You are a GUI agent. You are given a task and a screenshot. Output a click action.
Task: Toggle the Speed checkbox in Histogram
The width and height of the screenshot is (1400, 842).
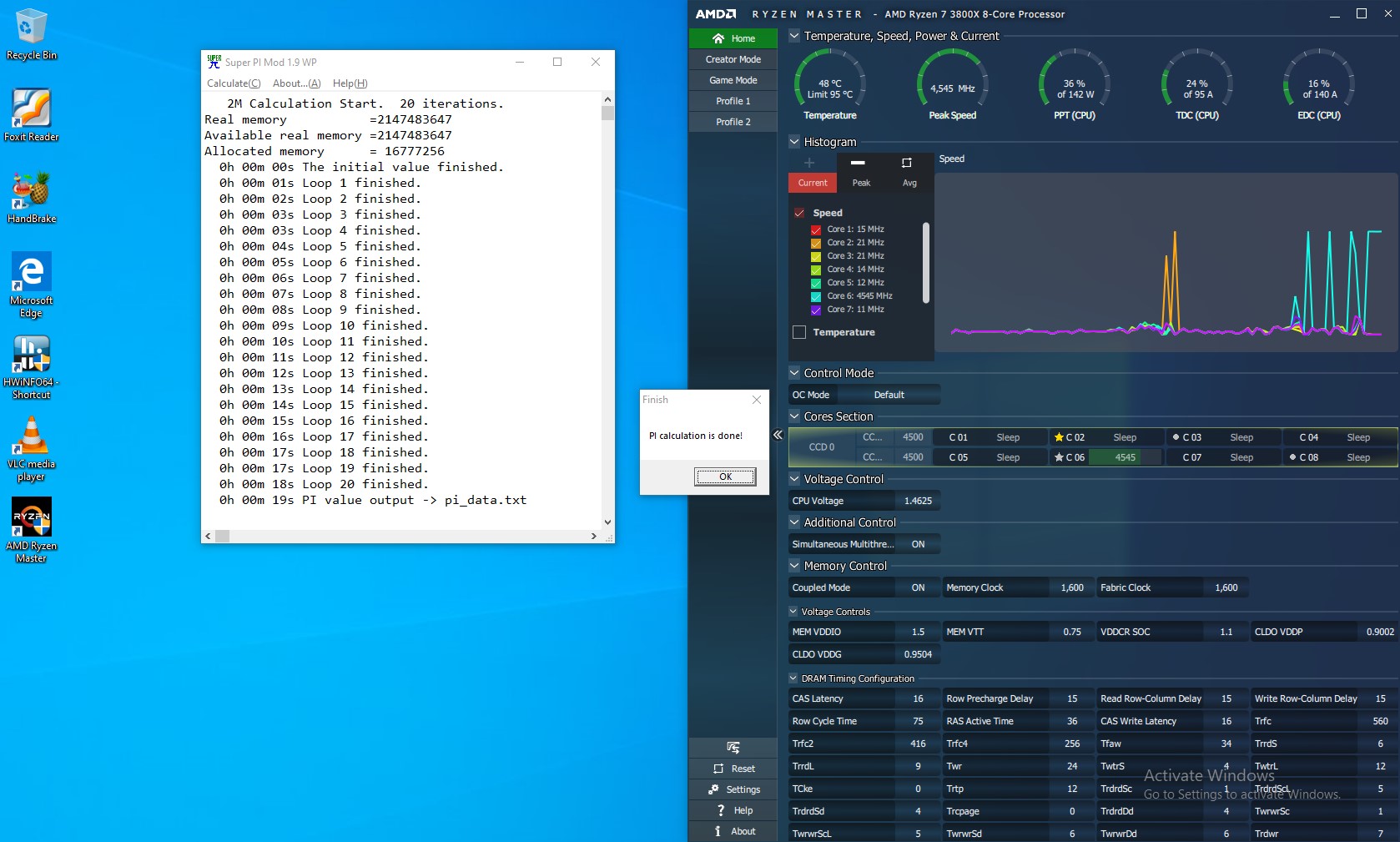(x=799, y=213)
